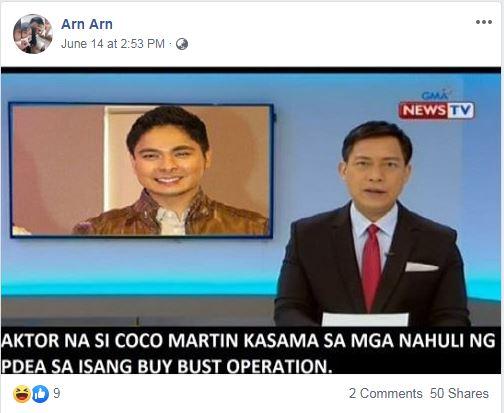The height and width of the screenshot is (413, 504).
Task: Click the blue thumbs-up Like reaction icon
Action: pyautogui.click(x=40, y=394)
